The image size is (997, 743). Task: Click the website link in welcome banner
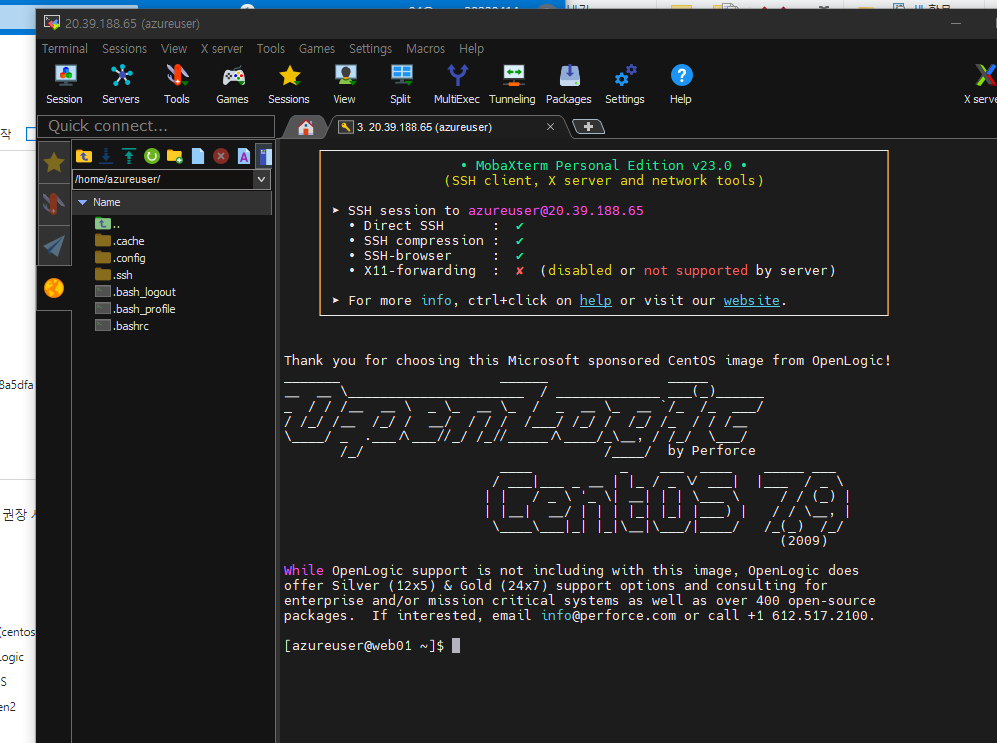click(x=752, y=300)
